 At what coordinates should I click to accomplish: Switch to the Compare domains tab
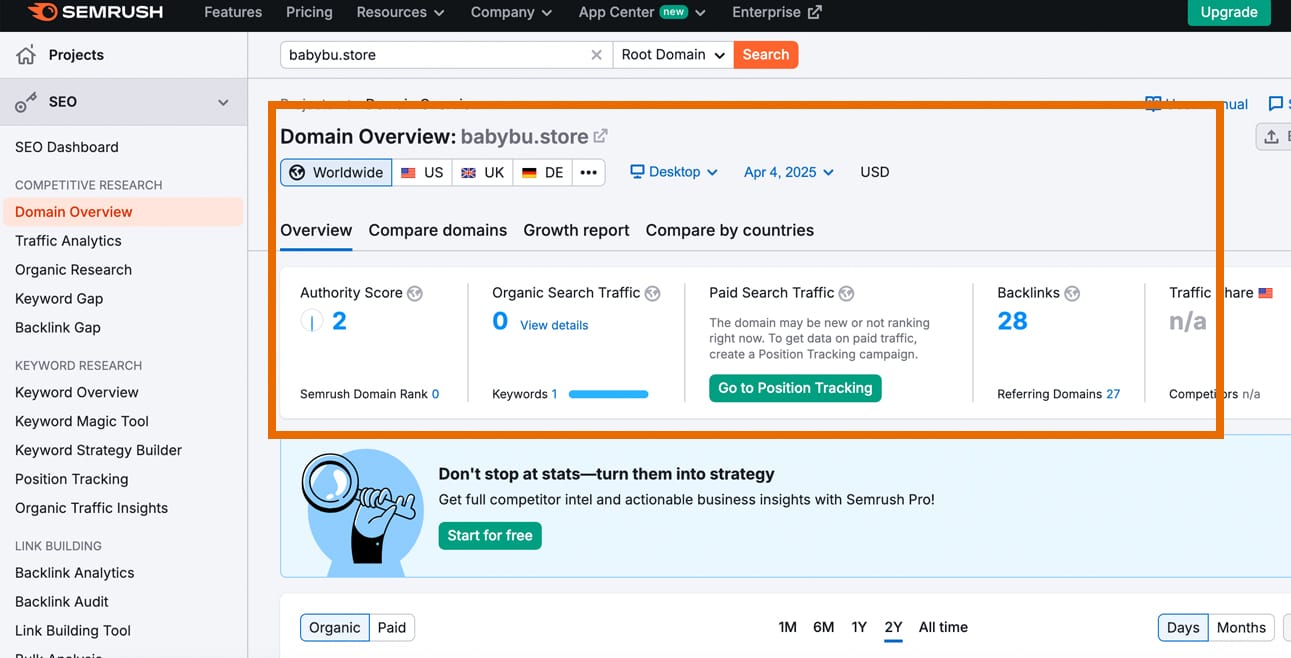click(x=438, y=230)
